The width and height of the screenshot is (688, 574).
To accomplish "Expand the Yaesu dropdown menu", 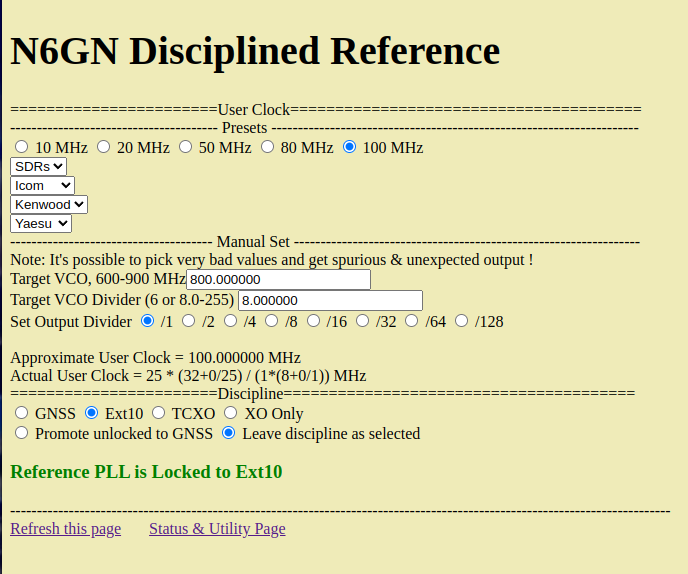I will (x=41, y=223).
